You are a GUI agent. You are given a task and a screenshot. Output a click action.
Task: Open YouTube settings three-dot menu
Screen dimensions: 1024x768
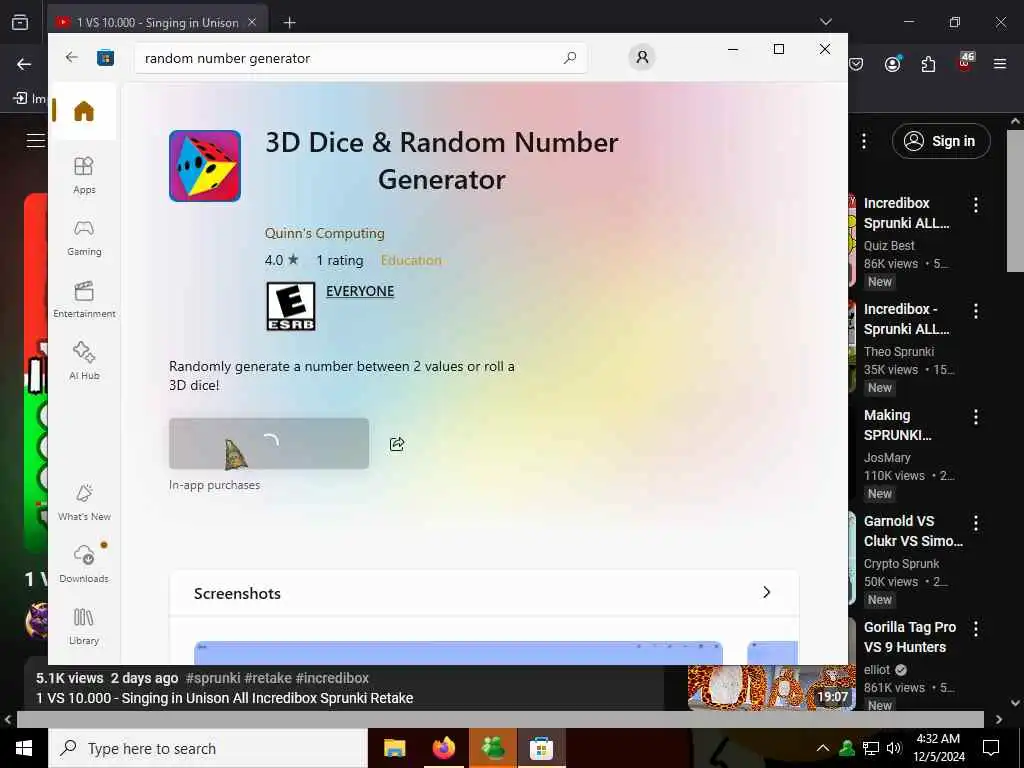point(864,141)
